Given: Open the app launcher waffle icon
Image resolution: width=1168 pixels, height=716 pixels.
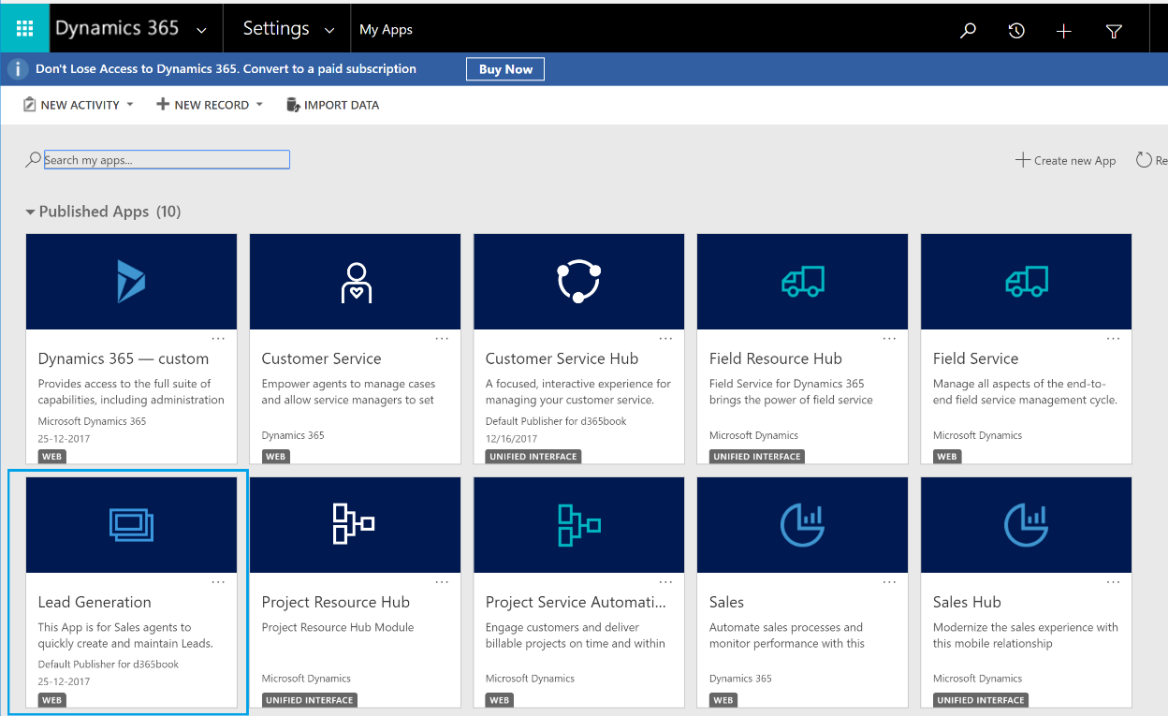Looking at the screenshot, I should click(x=25, y=28).
